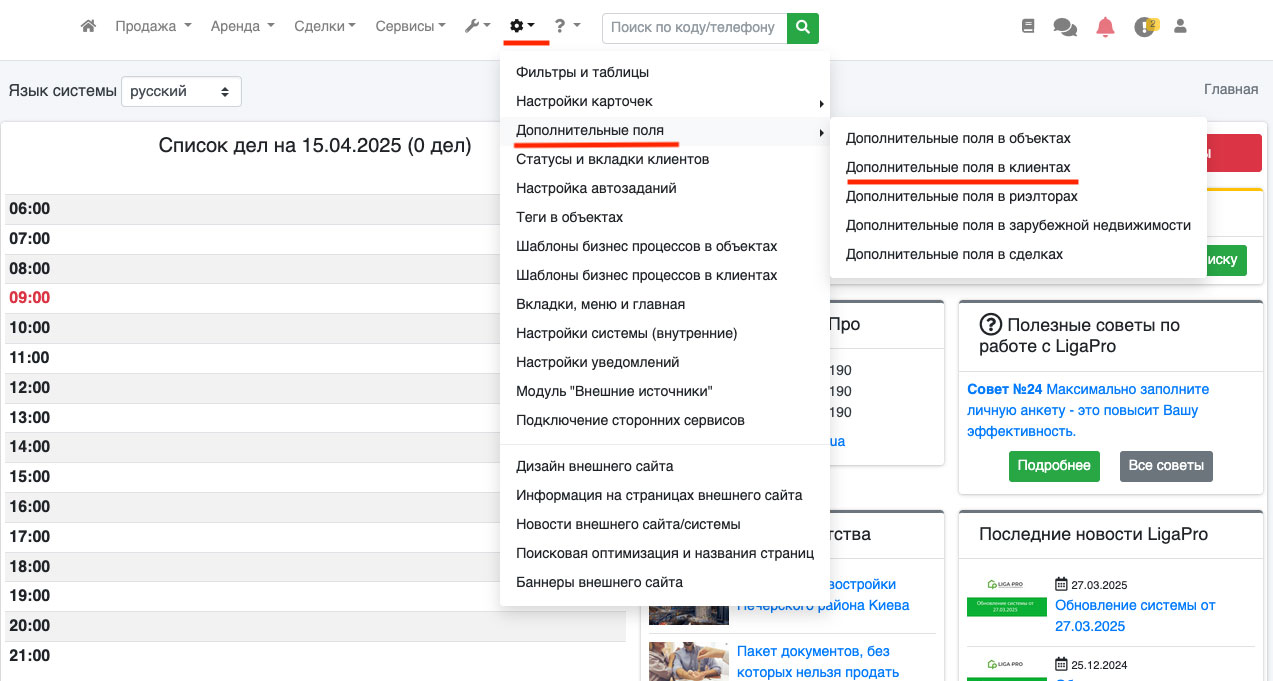
Task: Choose Фильтры и таблицы menu item
Action: (x=582, y=72)
